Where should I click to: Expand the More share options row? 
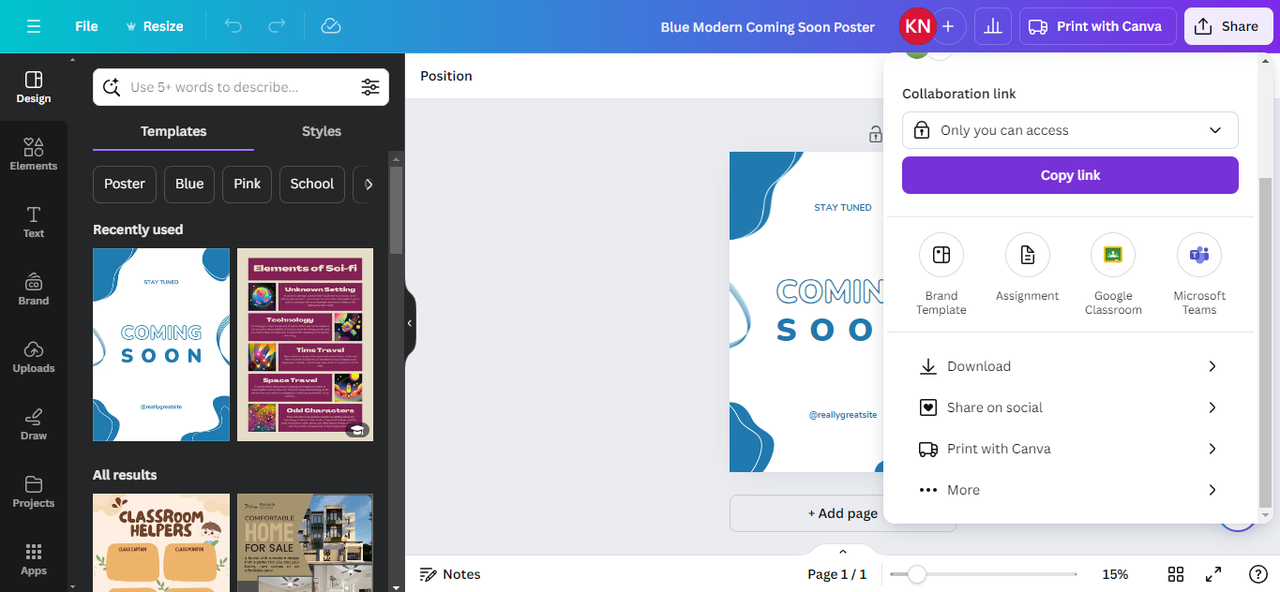click(x=1070, y=490)
